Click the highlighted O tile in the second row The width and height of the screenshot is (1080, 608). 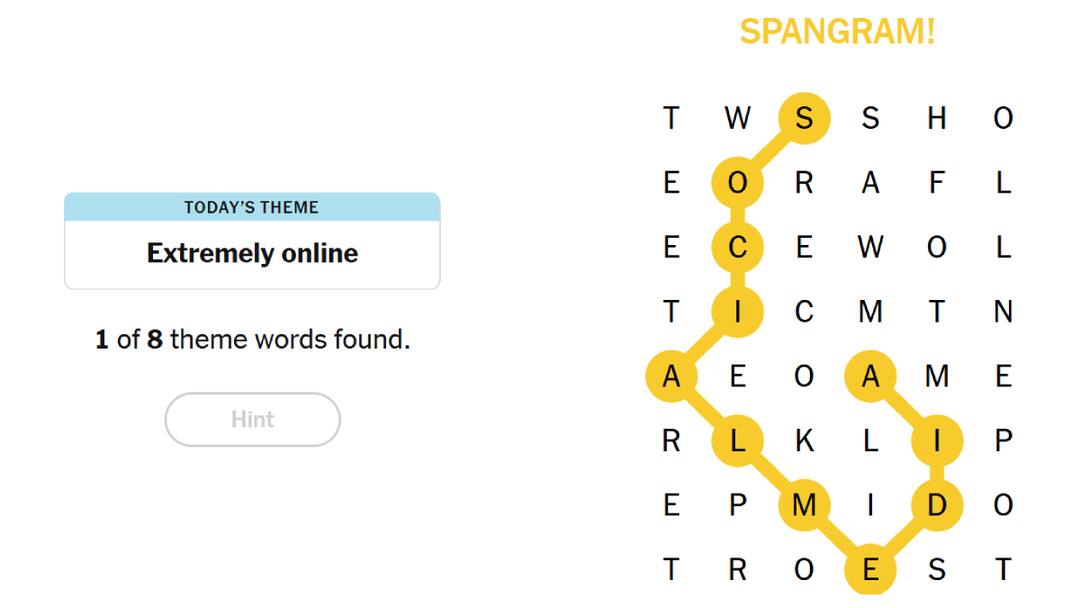[x=738, y=182]
